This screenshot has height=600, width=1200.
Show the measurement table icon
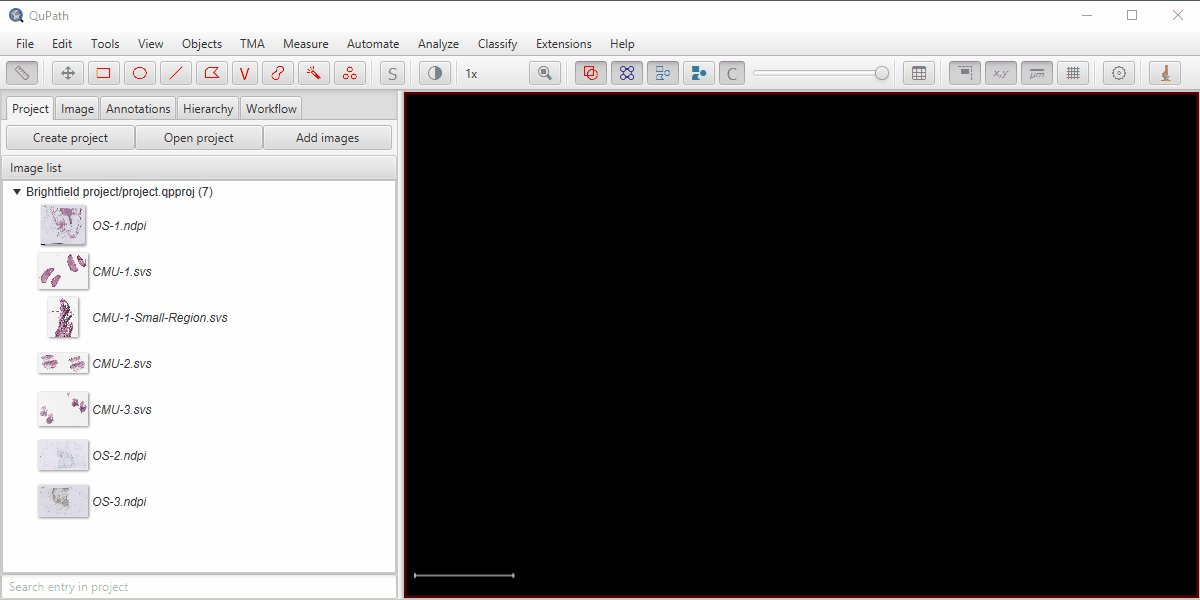(x=919, y=73)
